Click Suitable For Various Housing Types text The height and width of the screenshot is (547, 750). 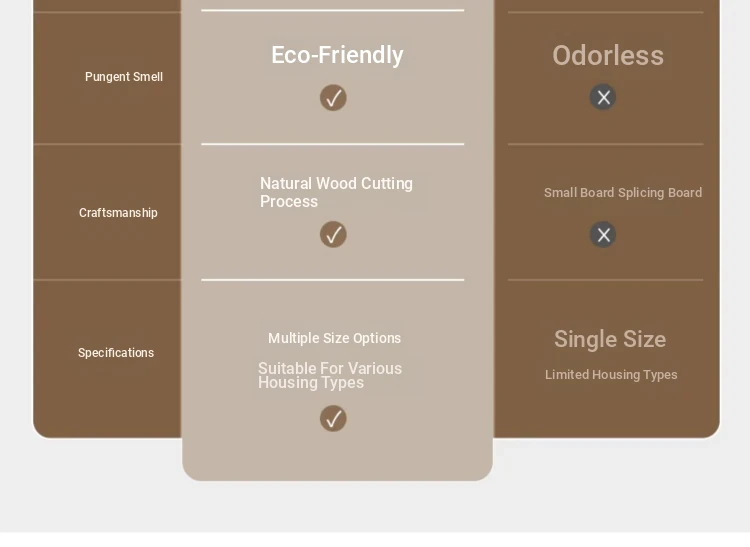330,376
